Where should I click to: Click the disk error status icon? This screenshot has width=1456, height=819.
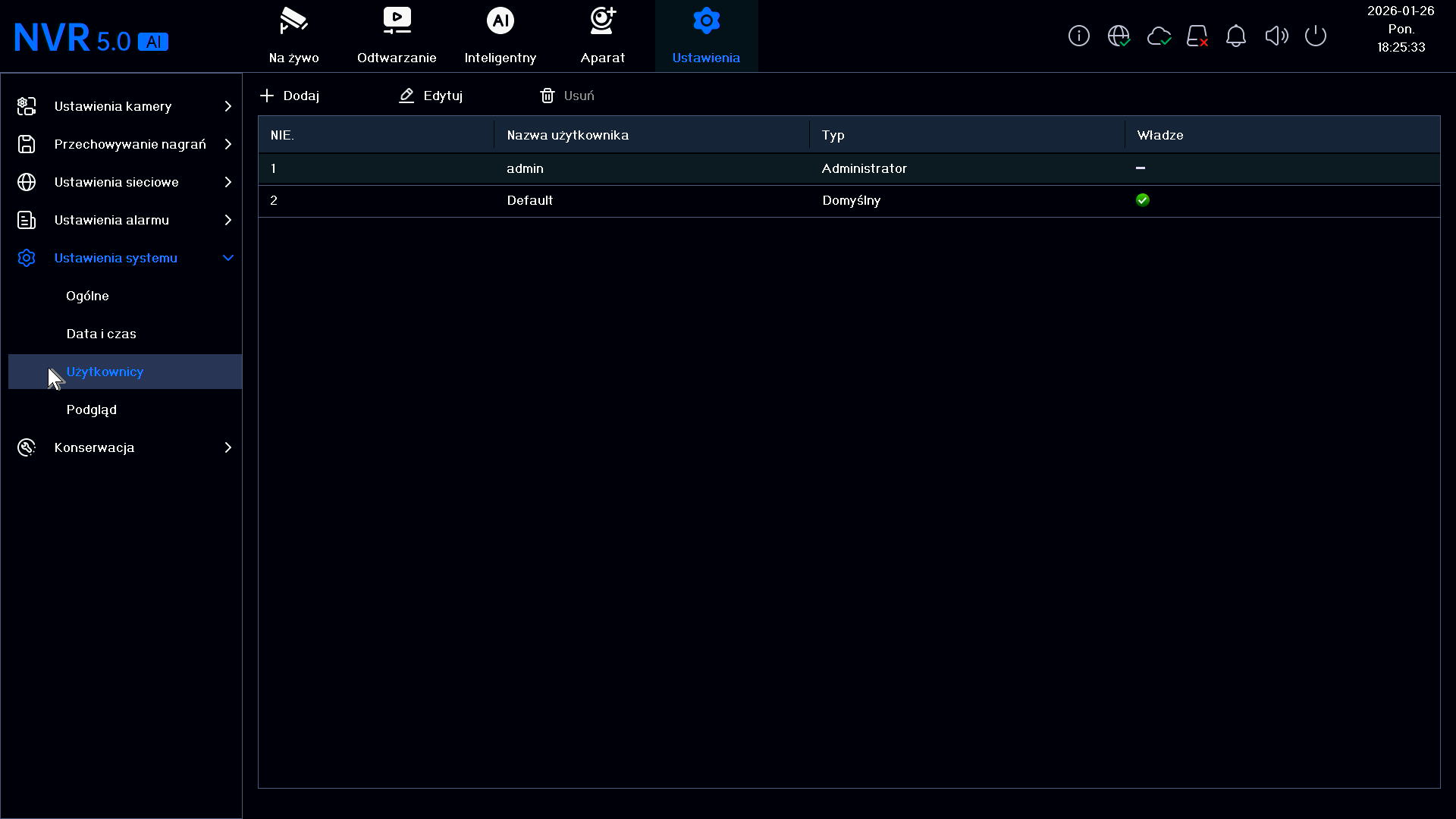tap(1197, 36)
